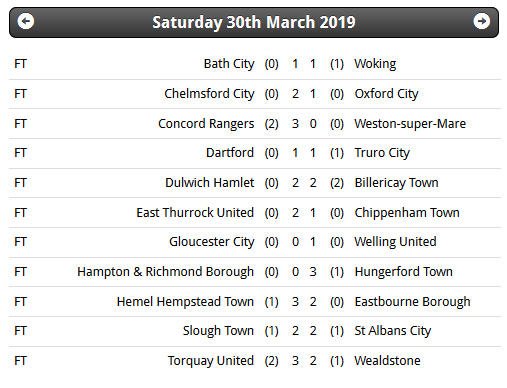Open Bath City team link
This screenshot has width=507, height=388.
coord(229,64)
